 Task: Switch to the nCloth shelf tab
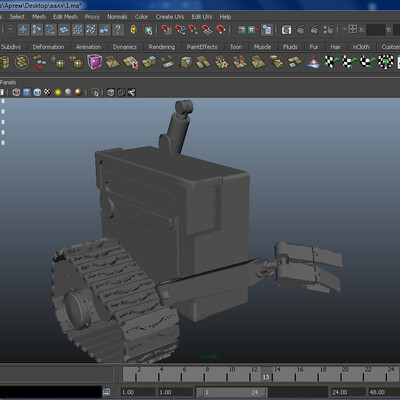tap(361, 47)
